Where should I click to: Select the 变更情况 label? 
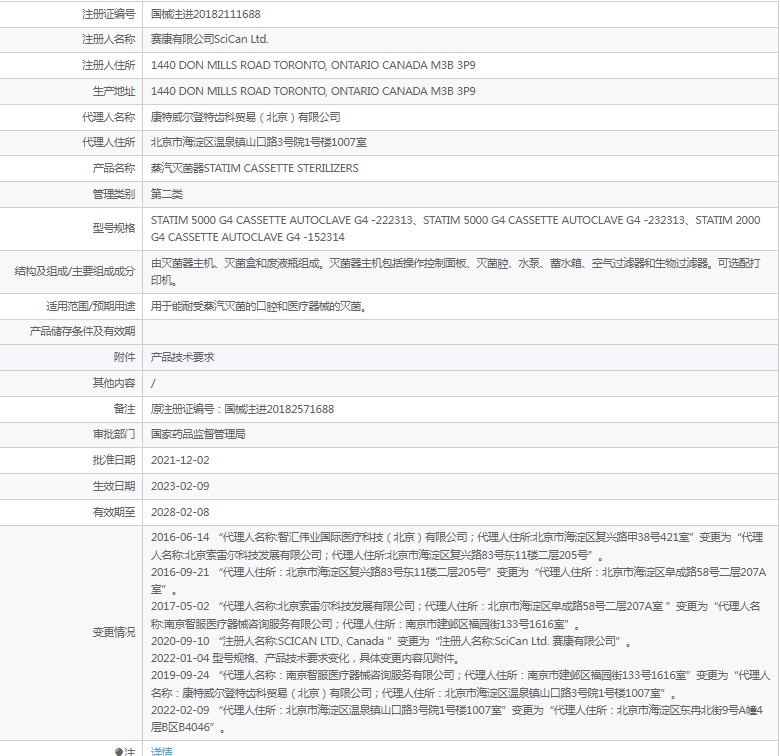point(113,632)
